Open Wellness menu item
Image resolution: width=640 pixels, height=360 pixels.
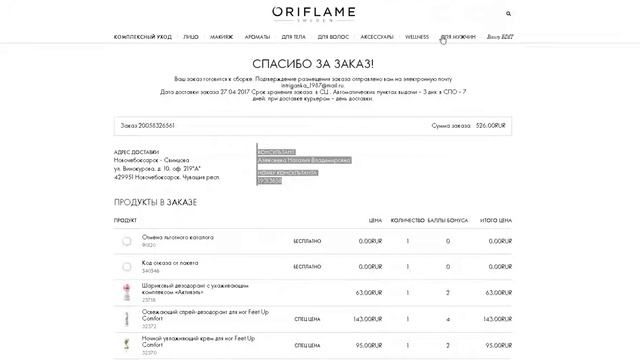[417, 37]
